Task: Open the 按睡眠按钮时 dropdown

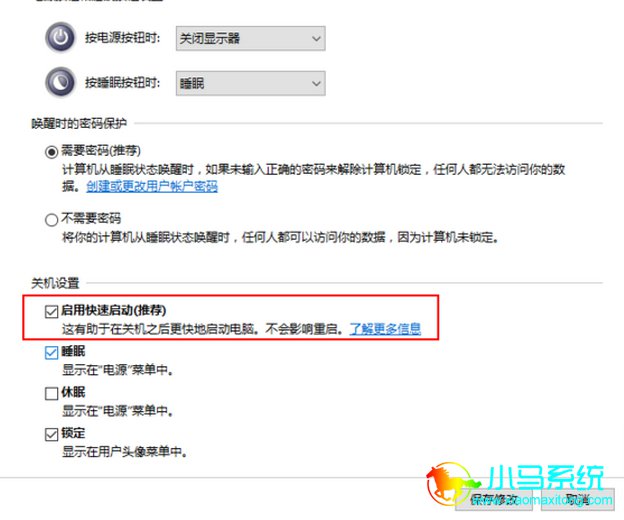Action: pyautogui.click(x=250, y=83)
